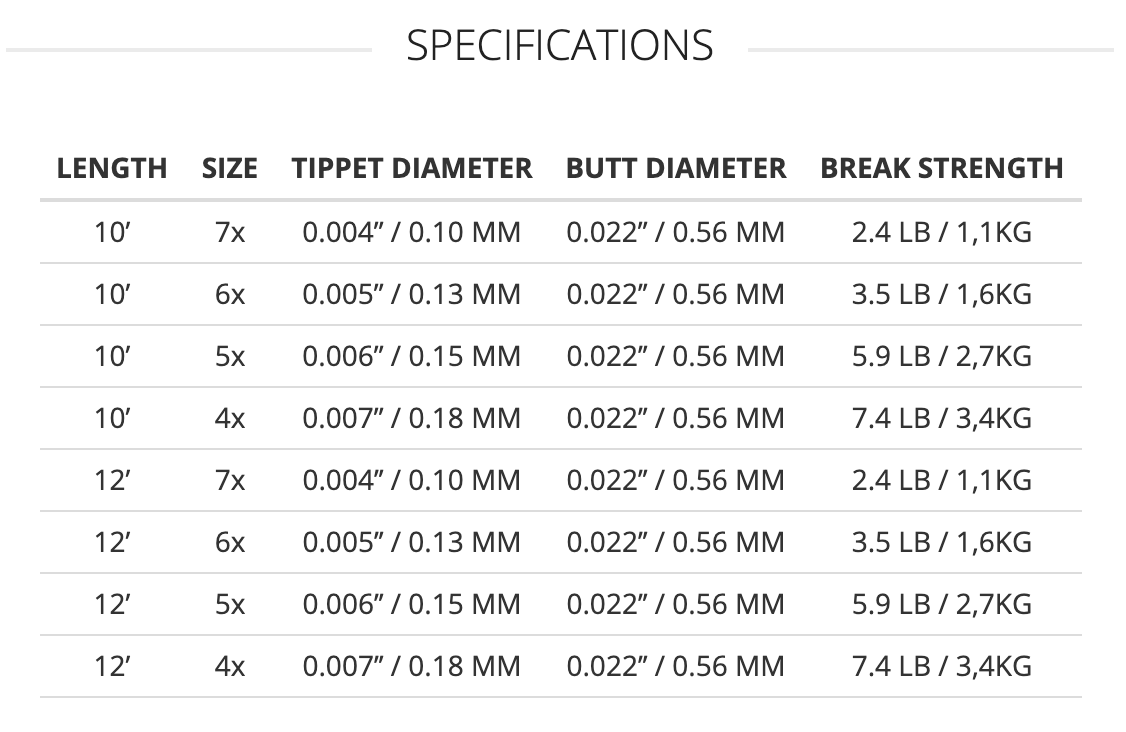Select the SIZE column header
Viewport: 1126px width, 732px height.
point(230,168)
